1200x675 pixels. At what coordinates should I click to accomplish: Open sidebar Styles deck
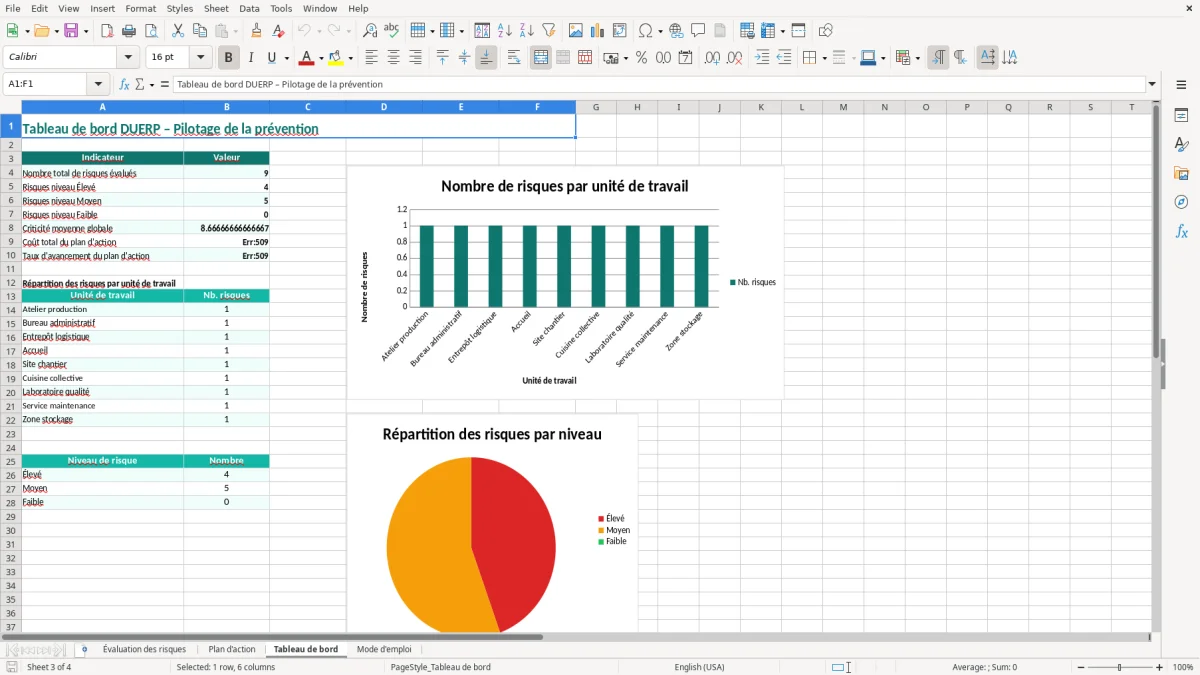pyautogui.click(x=1181, y=144)
